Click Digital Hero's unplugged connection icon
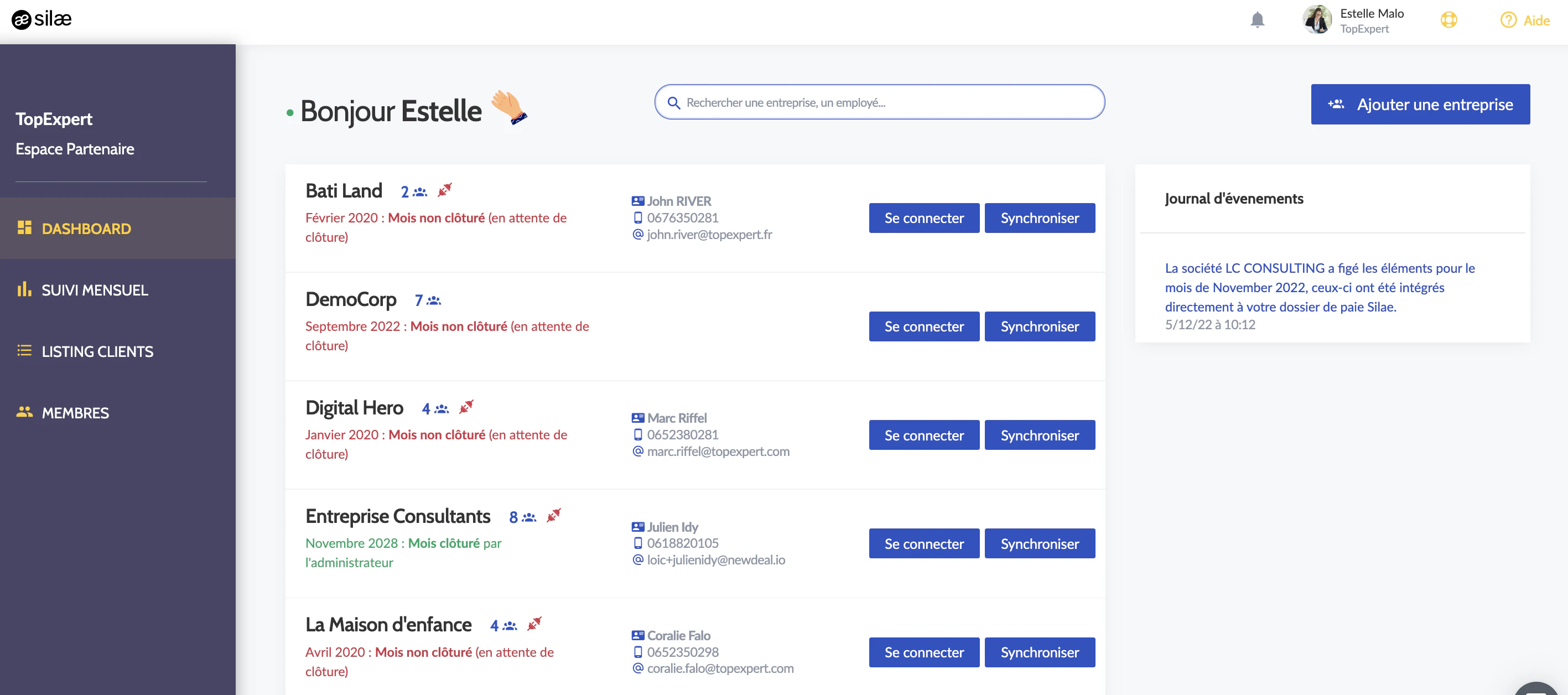The width and height of the screenshot is (1568, 695). click(x=466, y=407)
